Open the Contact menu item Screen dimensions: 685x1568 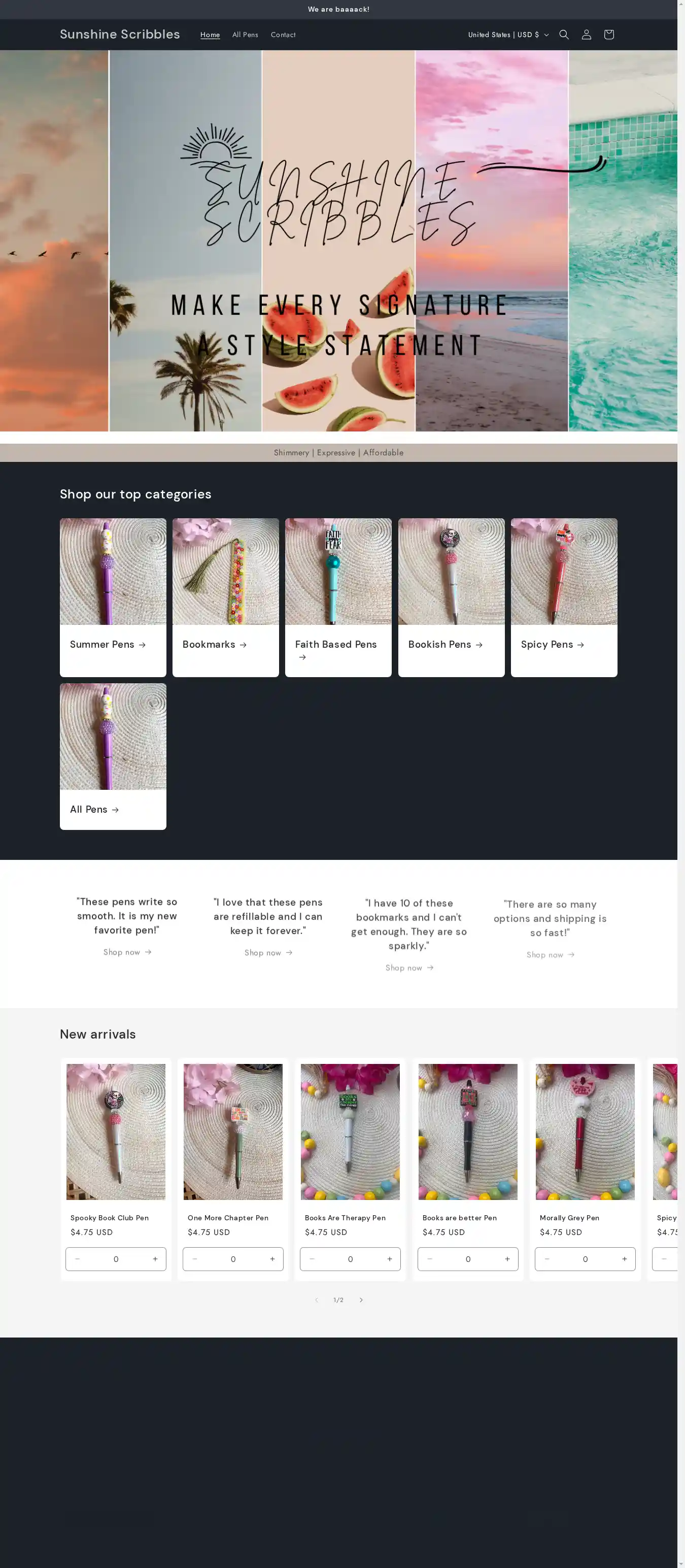[283, 35]
